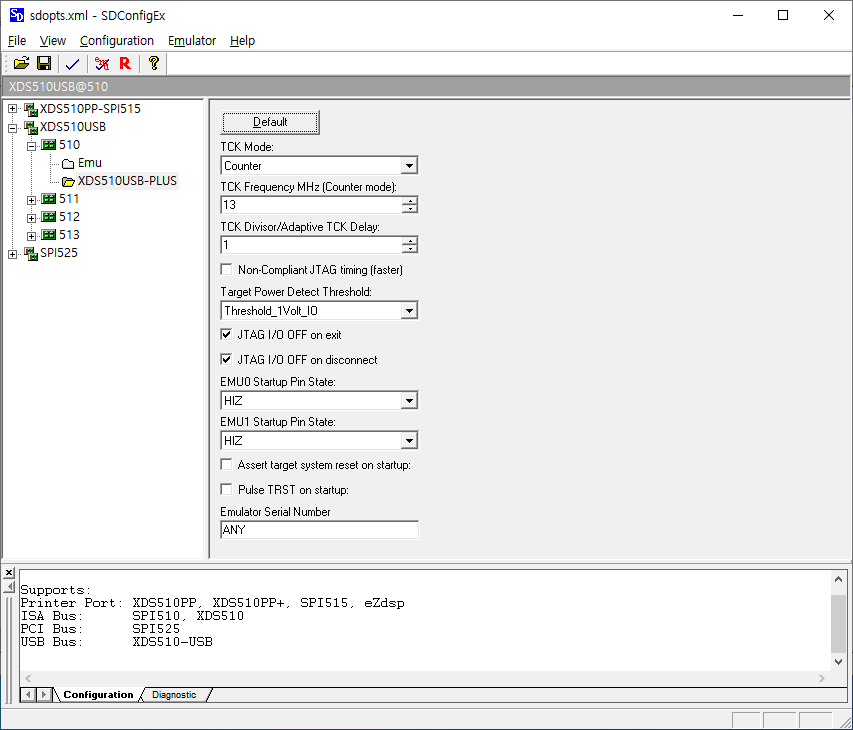This screenshot has width=853, height=730.
Task: Uncheck JTAG I/O OFF on exit
Action: click(x=226, y=335)
